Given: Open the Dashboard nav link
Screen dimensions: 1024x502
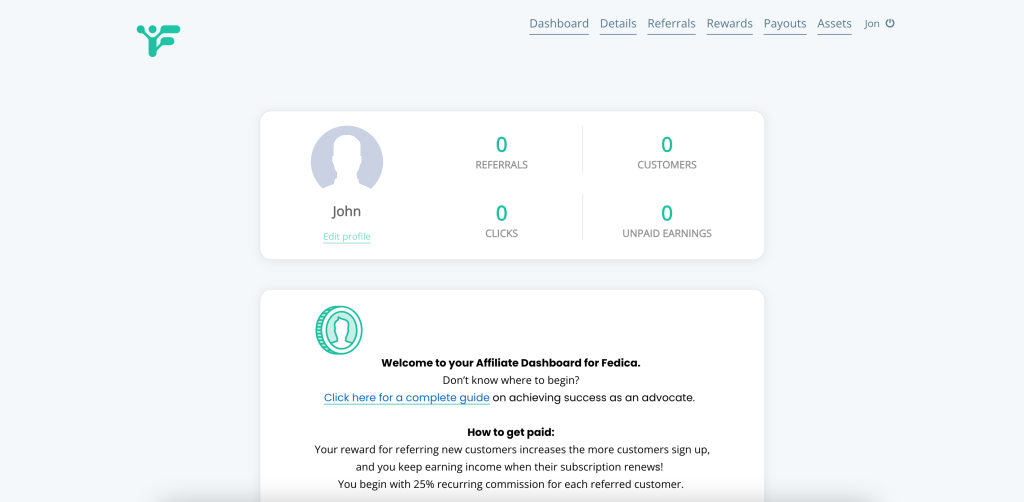Looking at the screenshot, I should [x=559, y=24].
